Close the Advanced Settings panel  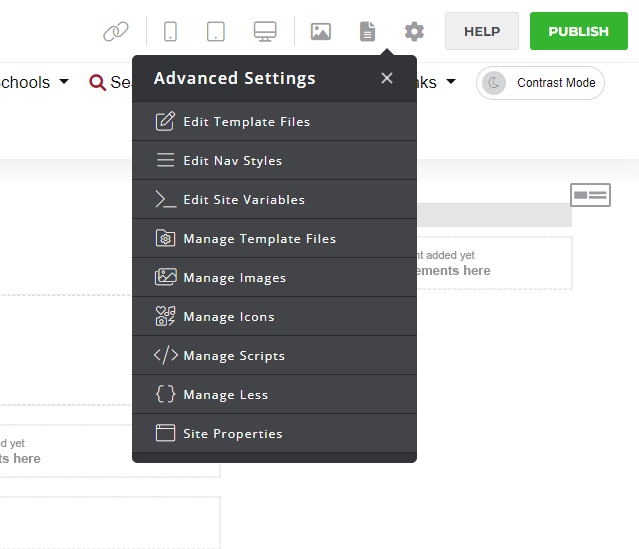[x=387, y=78]
